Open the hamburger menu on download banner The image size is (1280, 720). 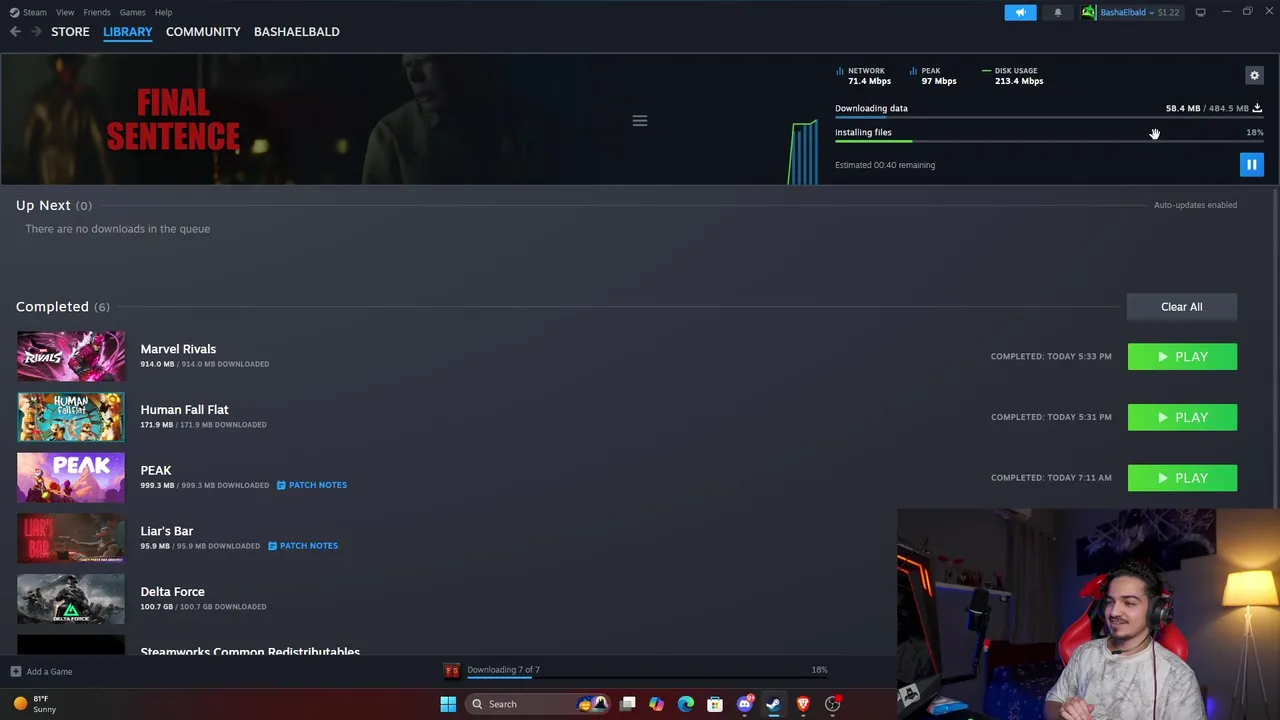[x=640, y=121]
